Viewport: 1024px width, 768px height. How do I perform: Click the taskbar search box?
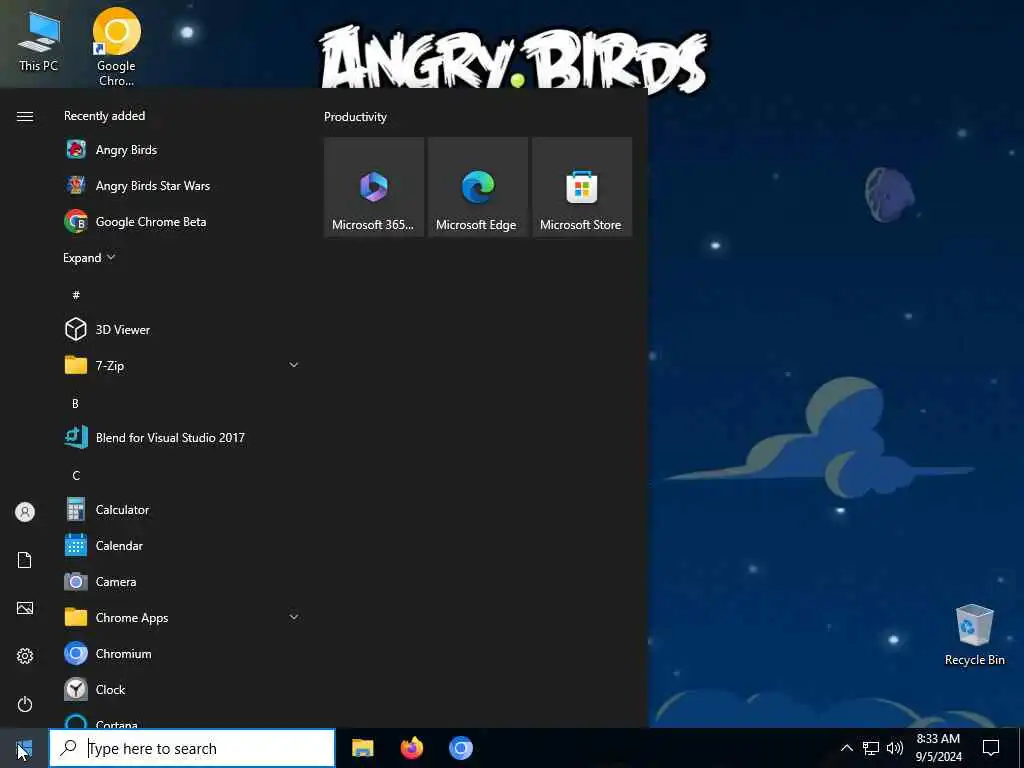[192, 748]
